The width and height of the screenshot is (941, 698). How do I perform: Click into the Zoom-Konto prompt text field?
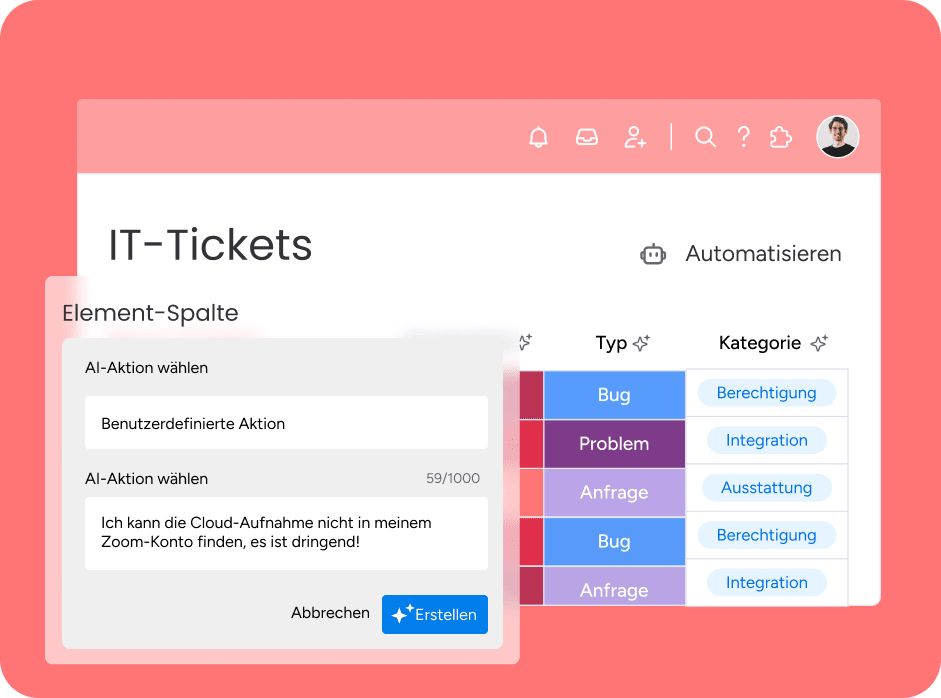286,533
